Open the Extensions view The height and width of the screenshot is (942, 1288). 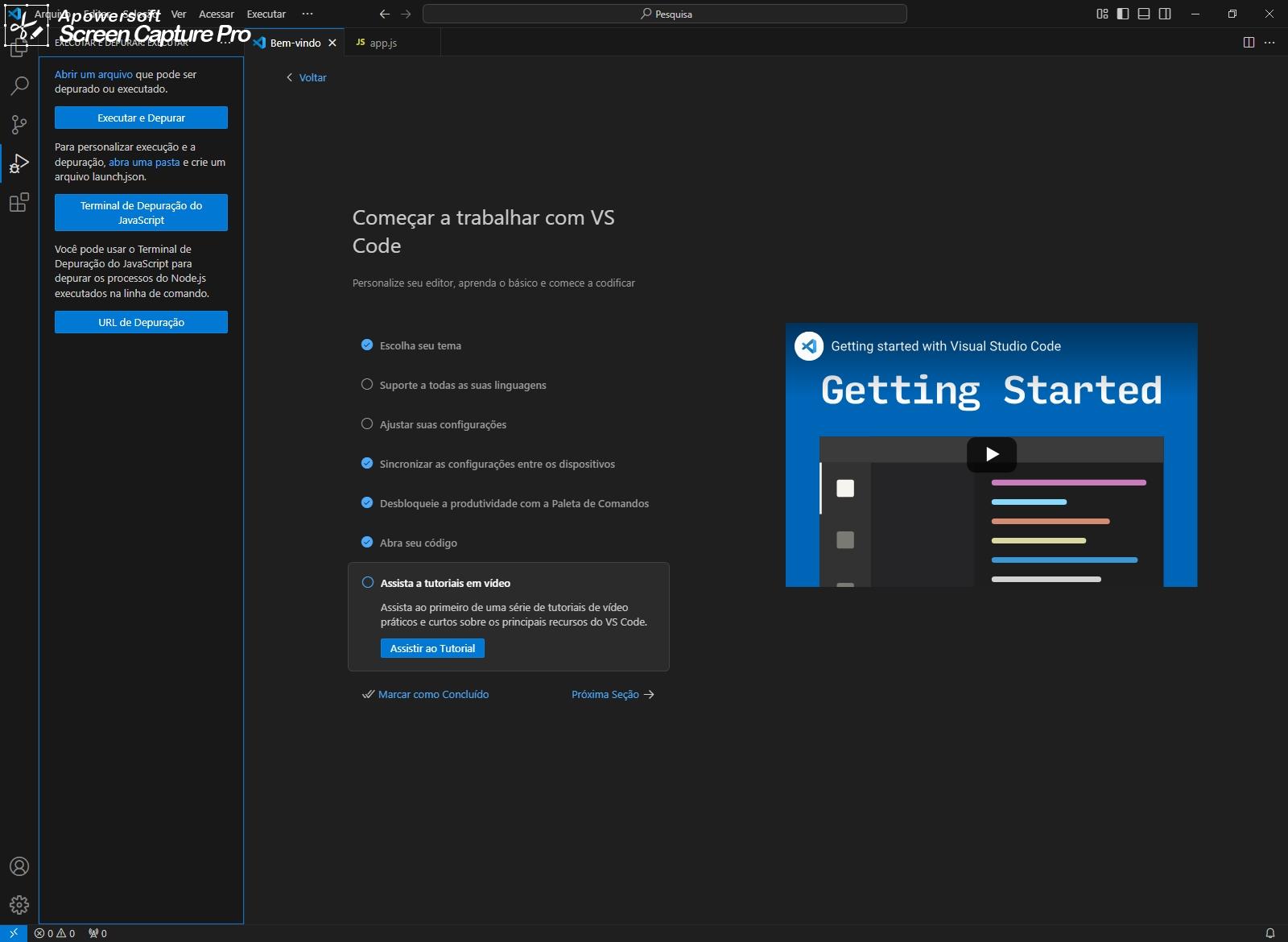(x=19, y=202)
